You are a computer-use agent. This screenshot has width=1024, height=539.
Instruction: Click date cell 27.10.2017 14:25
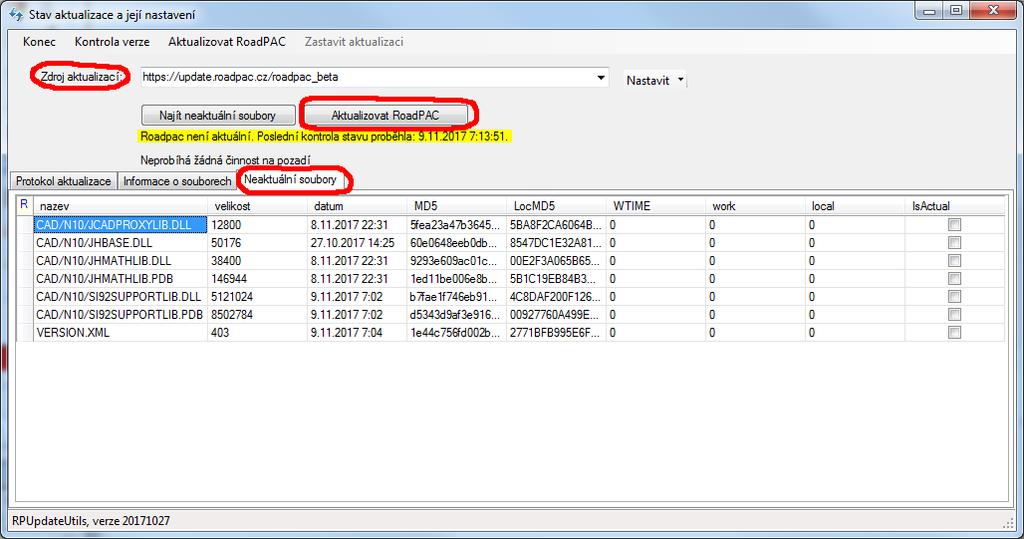(x=357, y=242)
